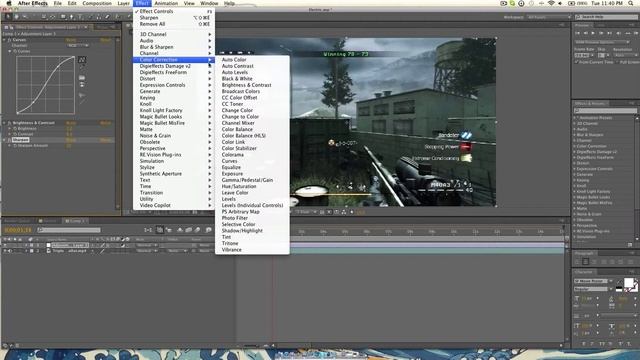Choose Remove All from Effect menu
Screen dimensions: 640x360
[174, 24]
